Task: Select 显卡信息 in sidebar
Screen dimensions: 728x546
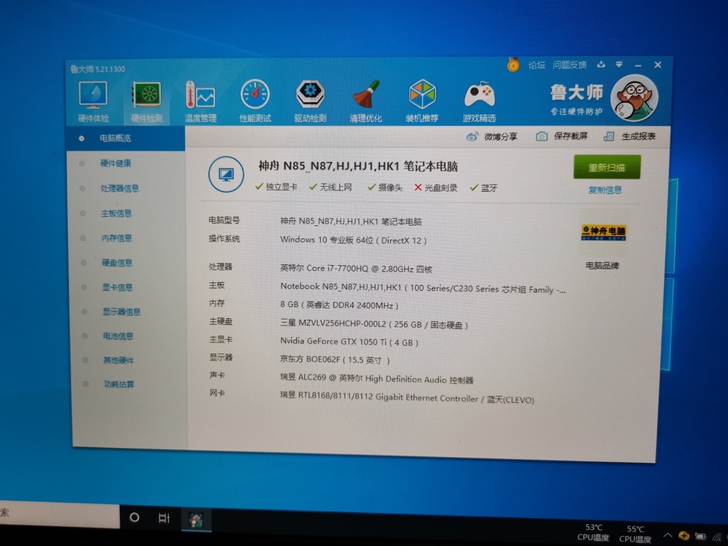Action: (117, 287)
